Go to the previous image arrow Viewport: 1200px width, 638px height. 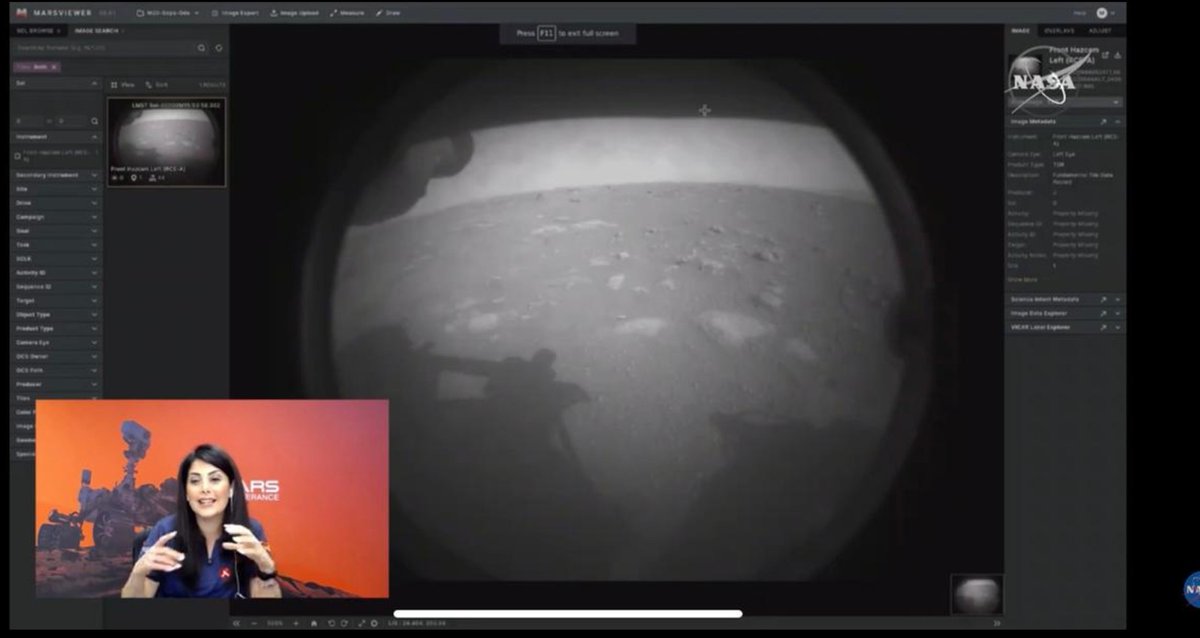pyautogui.click(x=237, y=623)
